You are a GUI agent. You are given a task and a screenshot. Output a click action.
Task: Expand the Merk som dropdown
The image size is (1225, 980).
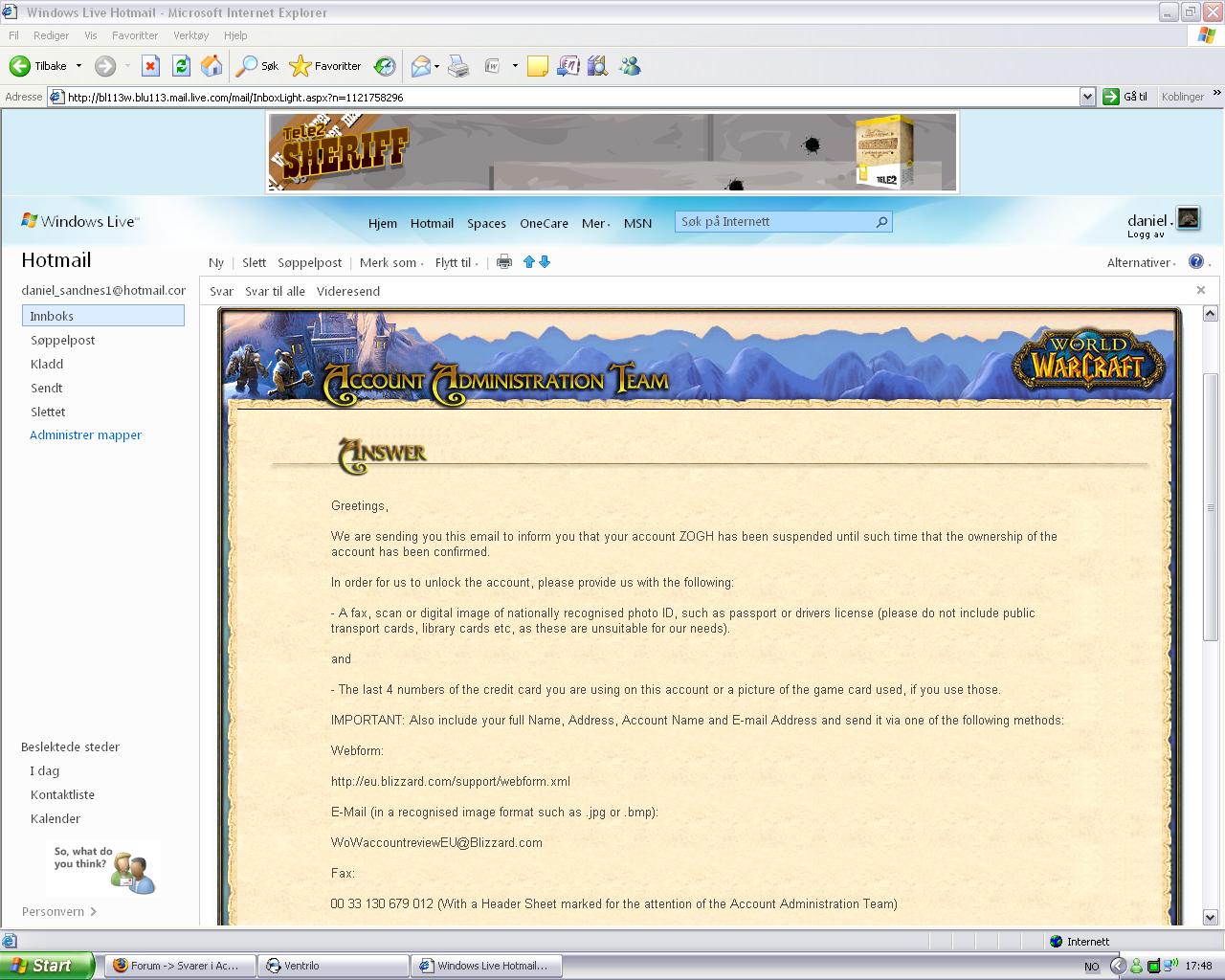tap(391, 262)
